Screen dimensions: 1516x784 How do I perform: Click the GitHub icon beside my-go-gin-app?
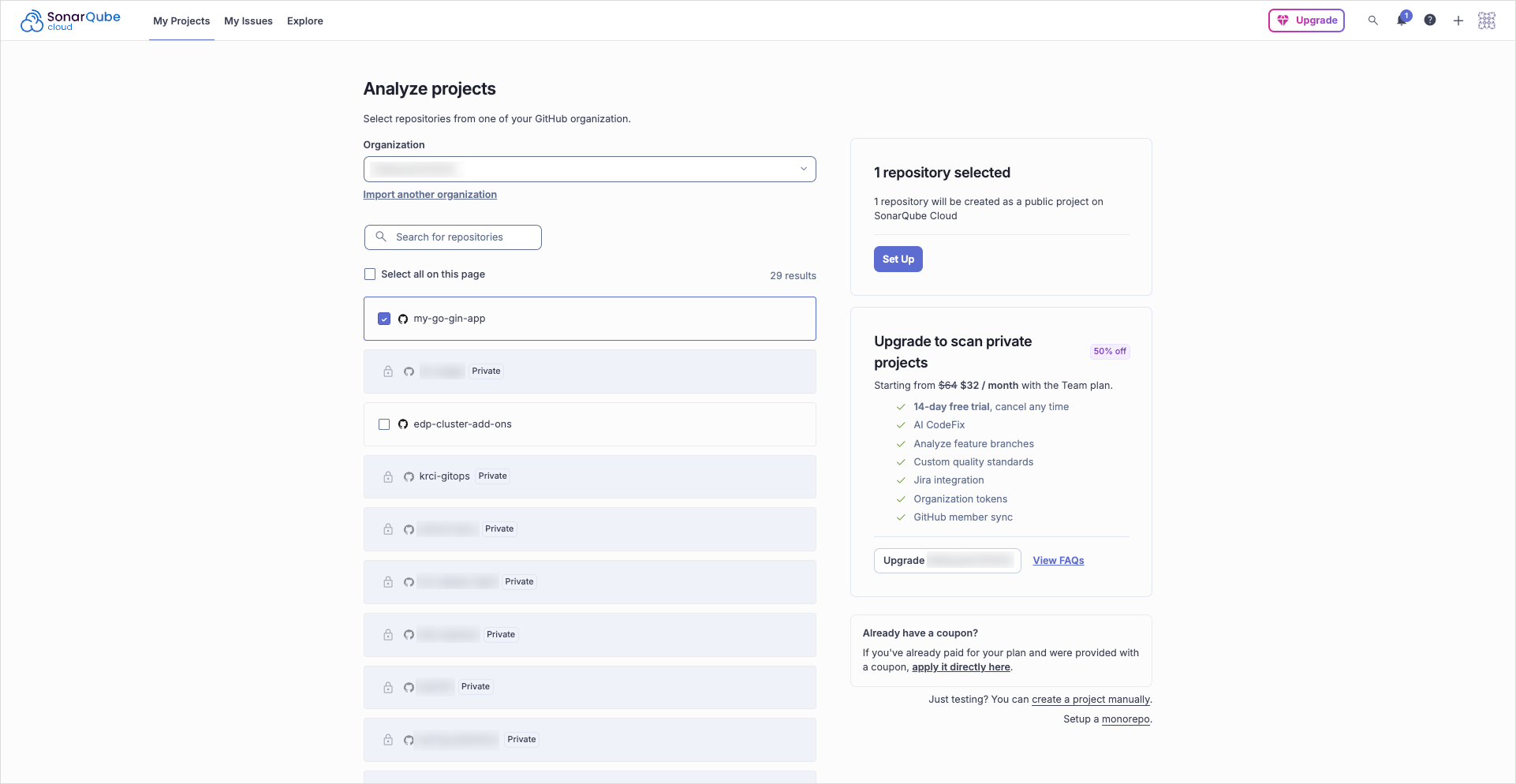tap(404, 319)
